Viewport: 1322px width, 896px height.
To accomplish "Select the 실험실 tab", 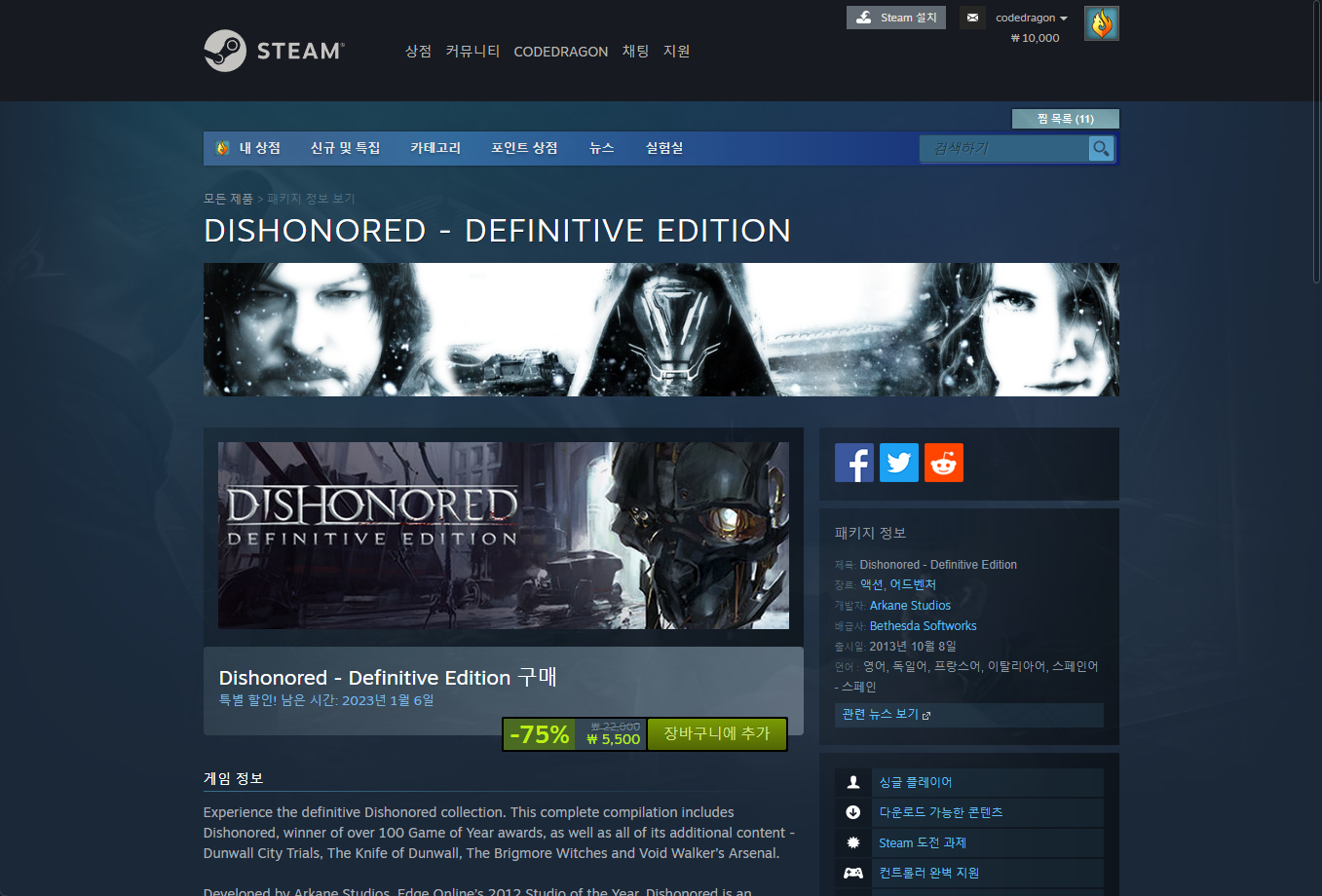I will tap(664, 148).
